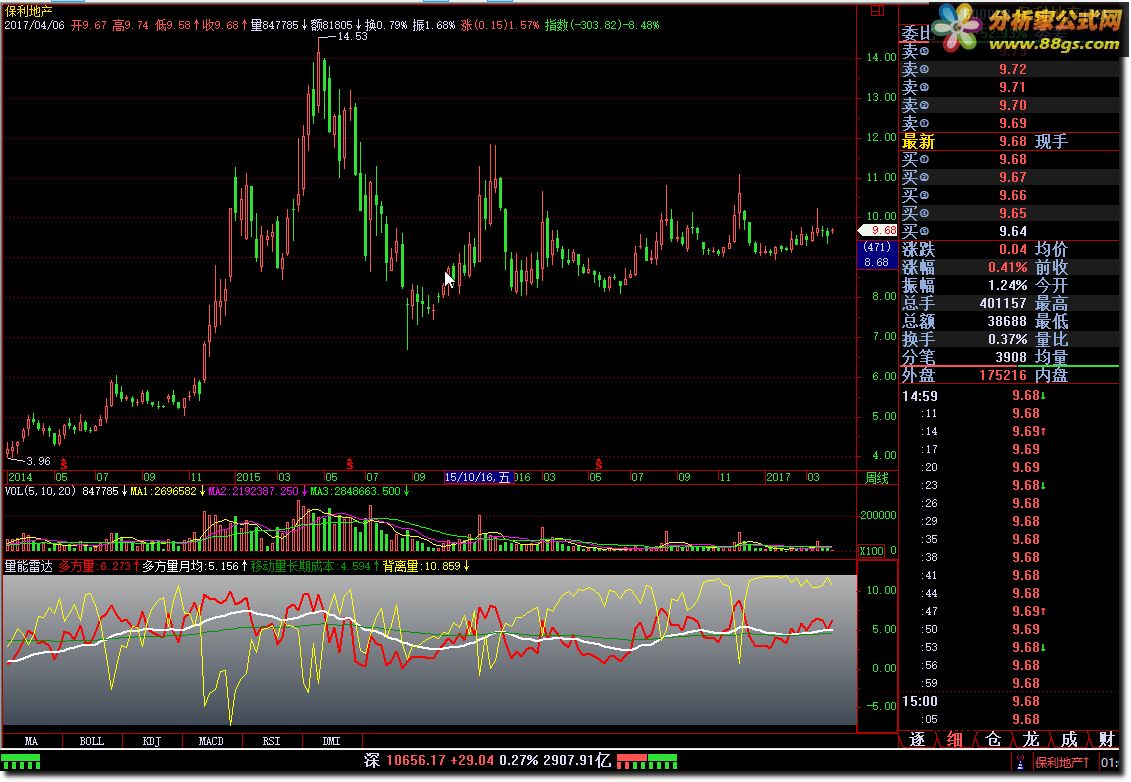Click the 量能雷达 indicator title
Image resolution: width=1131 pixels, height=782 pixels.
pos(29,566)
